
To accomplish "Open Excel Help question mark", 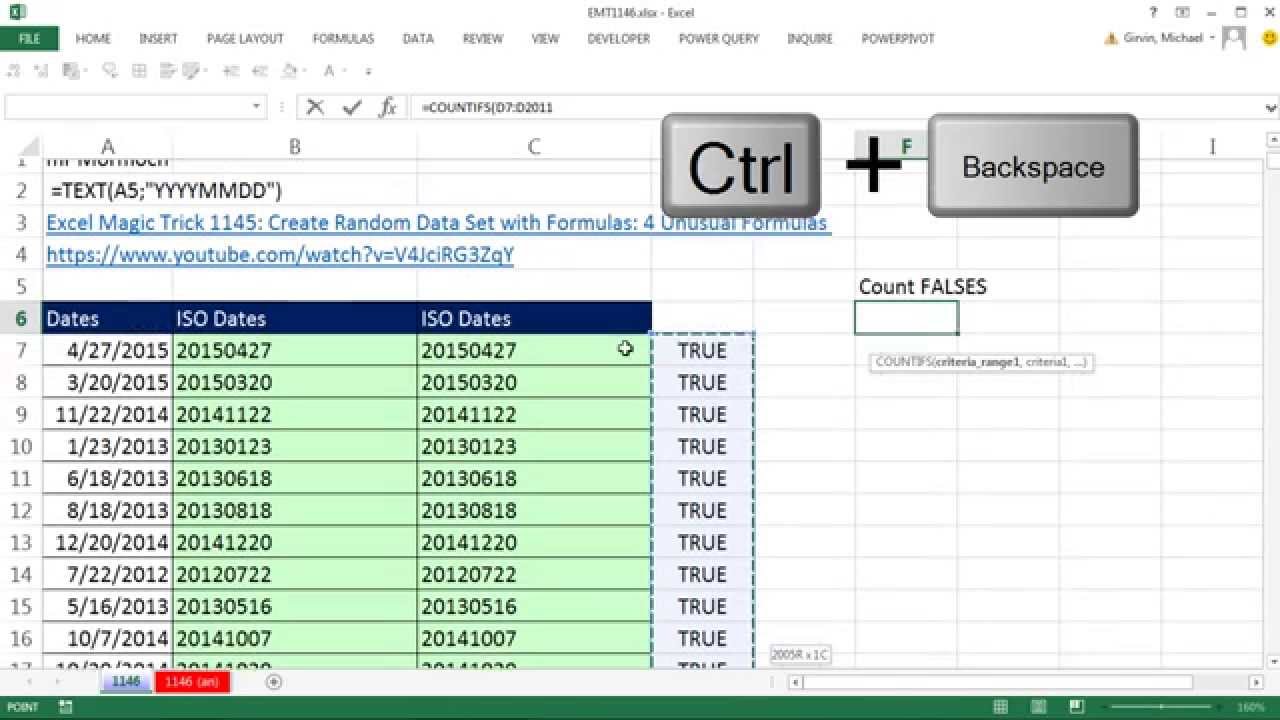I will 1153,12.
